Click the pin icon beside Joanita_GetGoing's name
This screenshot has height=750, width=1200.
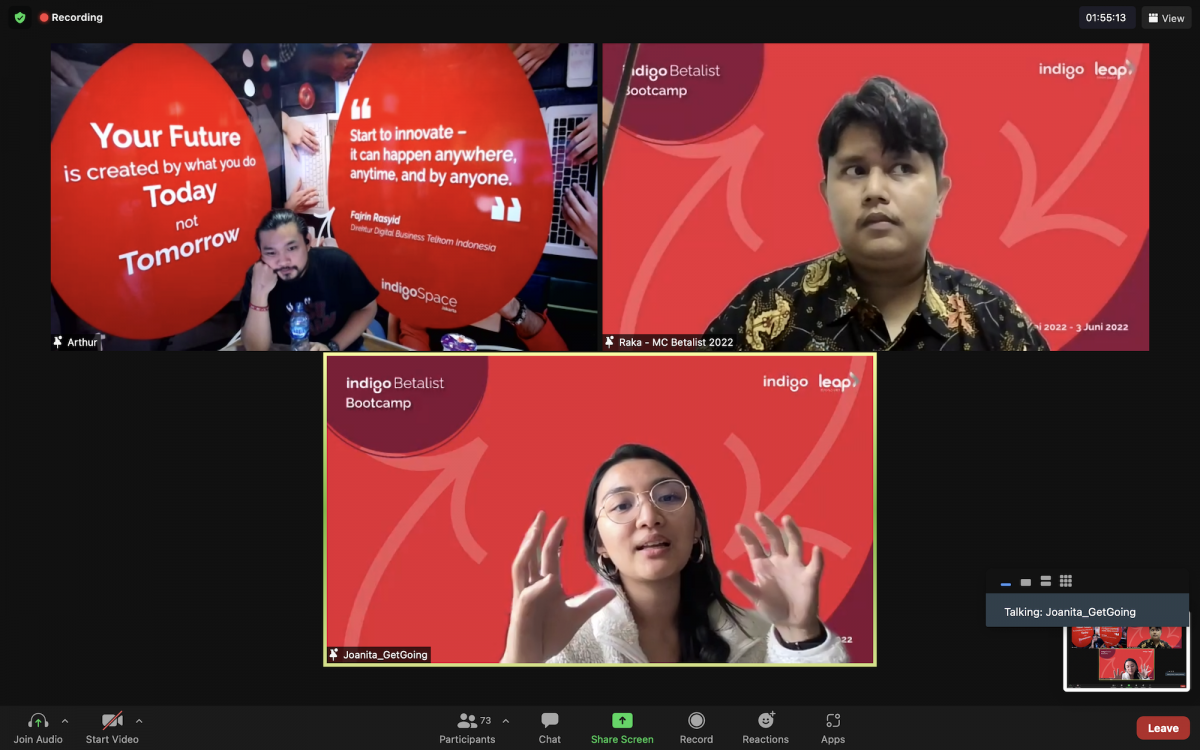(334, 655)
